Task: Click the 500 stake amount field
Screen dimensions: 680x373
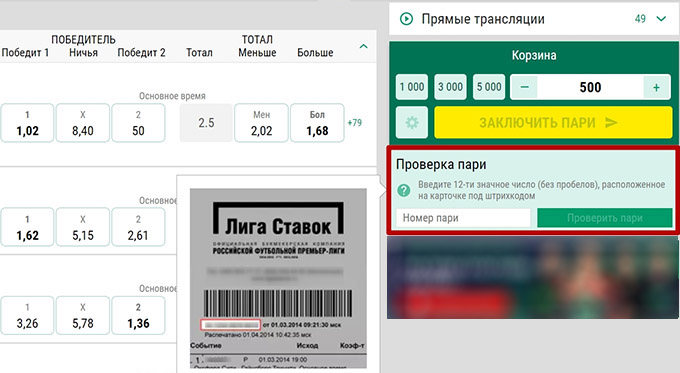Action: (x=590, y=87)
